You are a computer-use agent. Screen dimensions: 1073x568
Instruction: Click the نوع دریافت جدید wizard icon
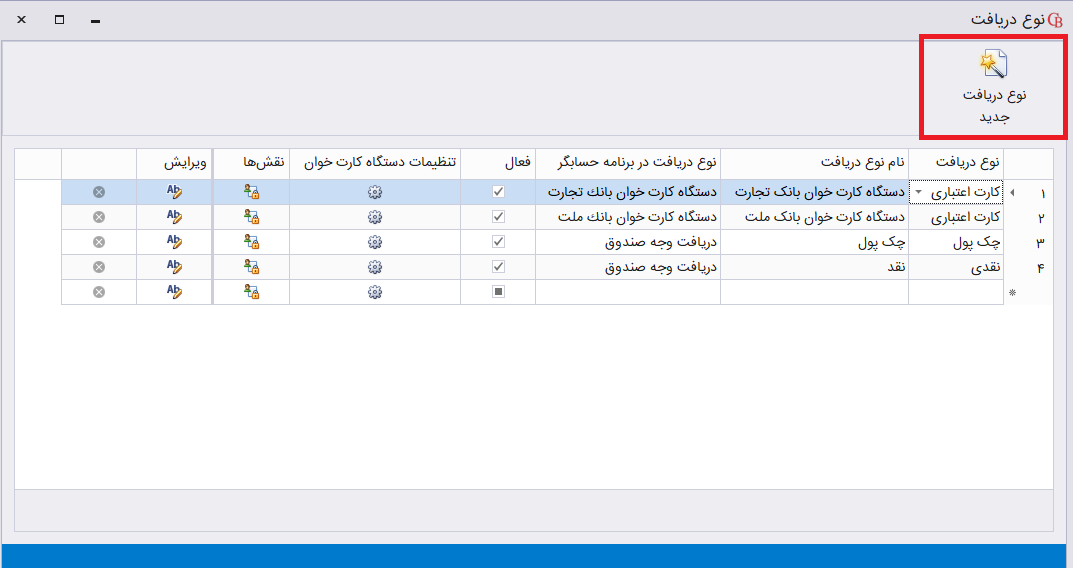coord(994,65)
